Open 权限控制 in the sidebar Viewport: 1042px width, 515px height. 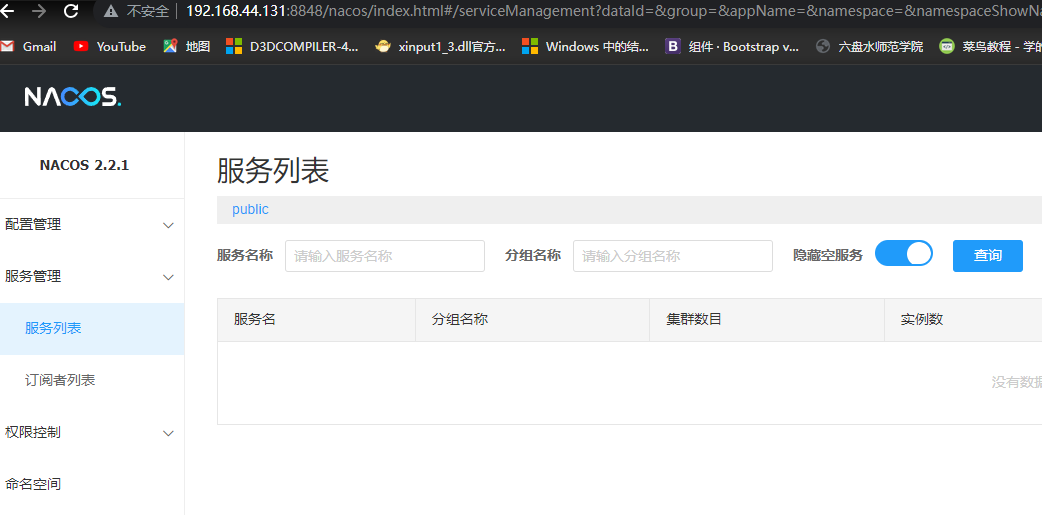click(x=33, y=432)
